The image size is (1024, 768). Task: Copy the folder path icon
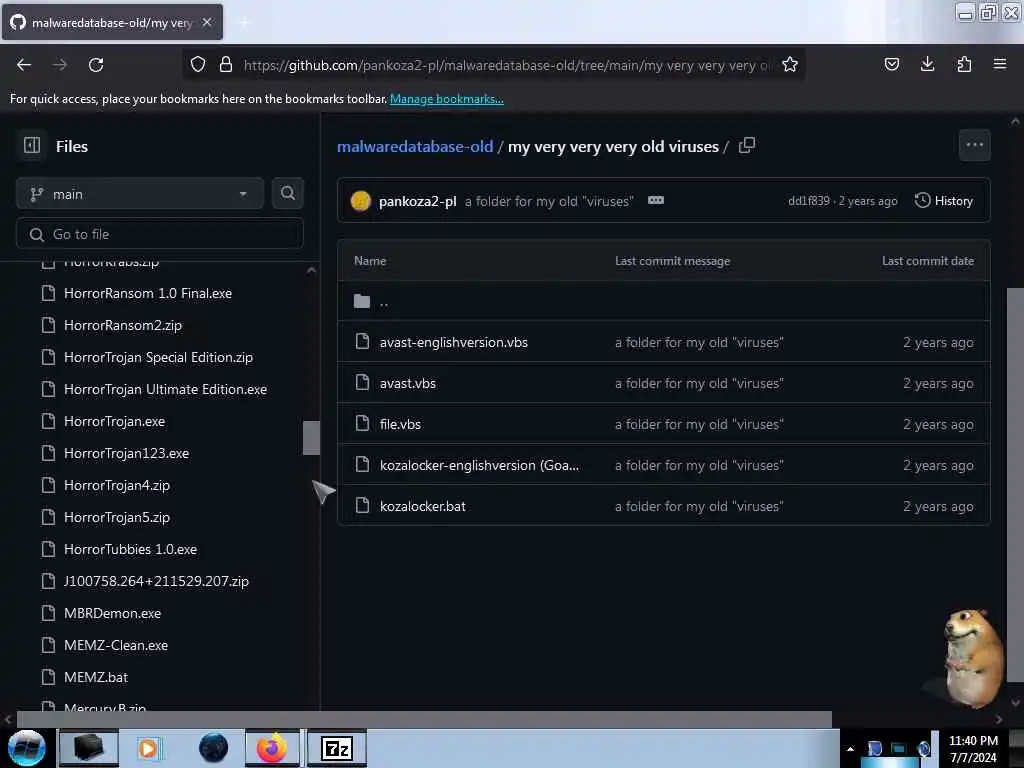click(746, 145)
